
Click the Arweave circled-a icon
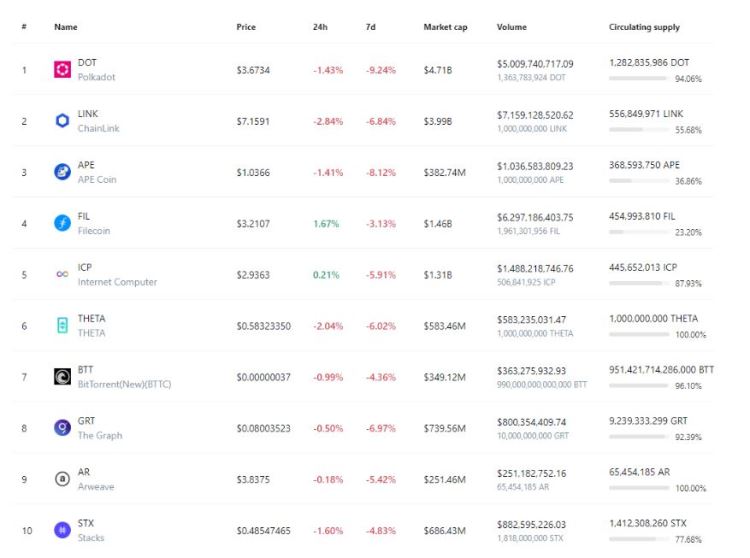[x=62, y=479]
